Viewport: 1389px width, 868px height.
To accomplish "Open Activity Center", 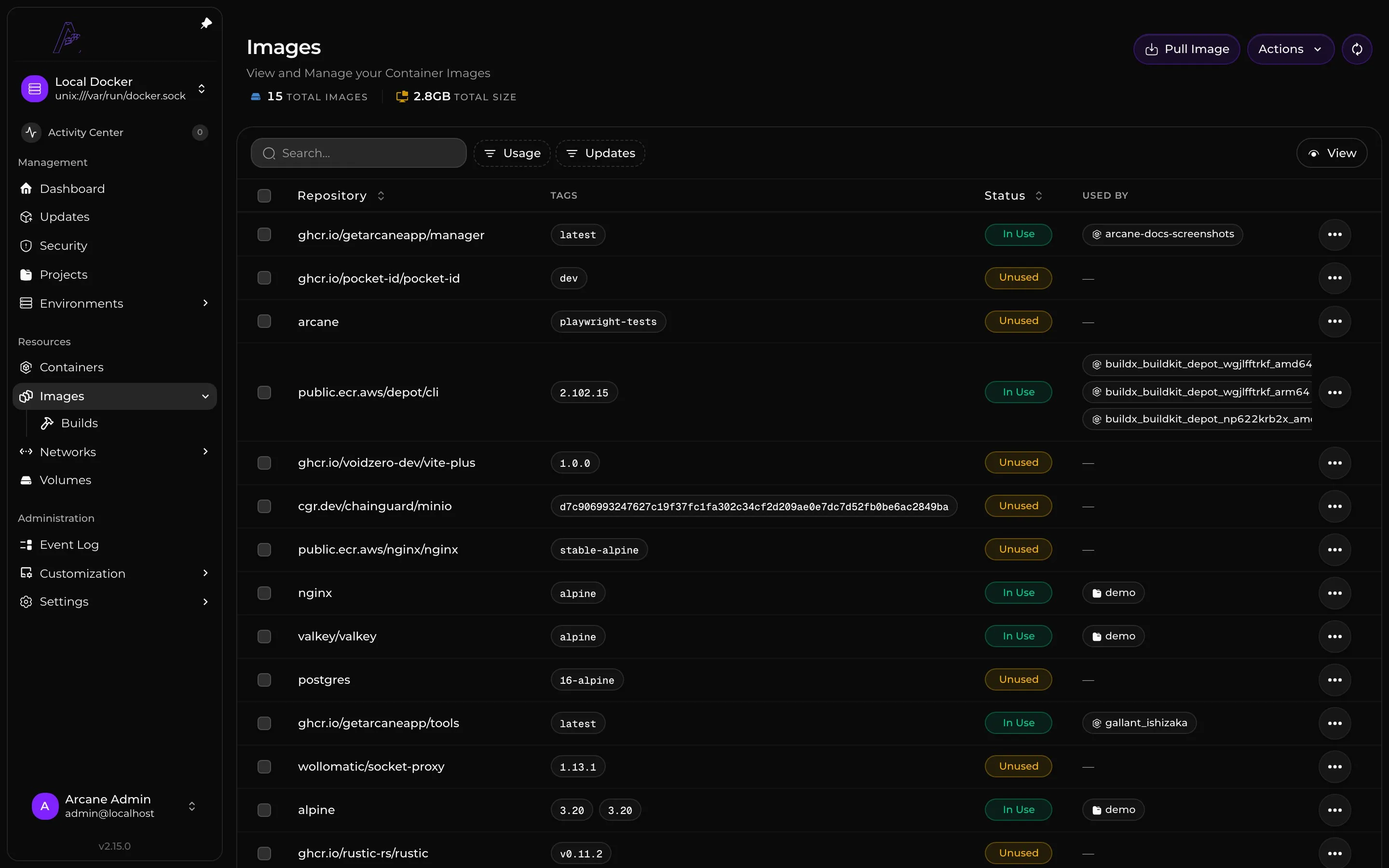I will click(114, 133).
